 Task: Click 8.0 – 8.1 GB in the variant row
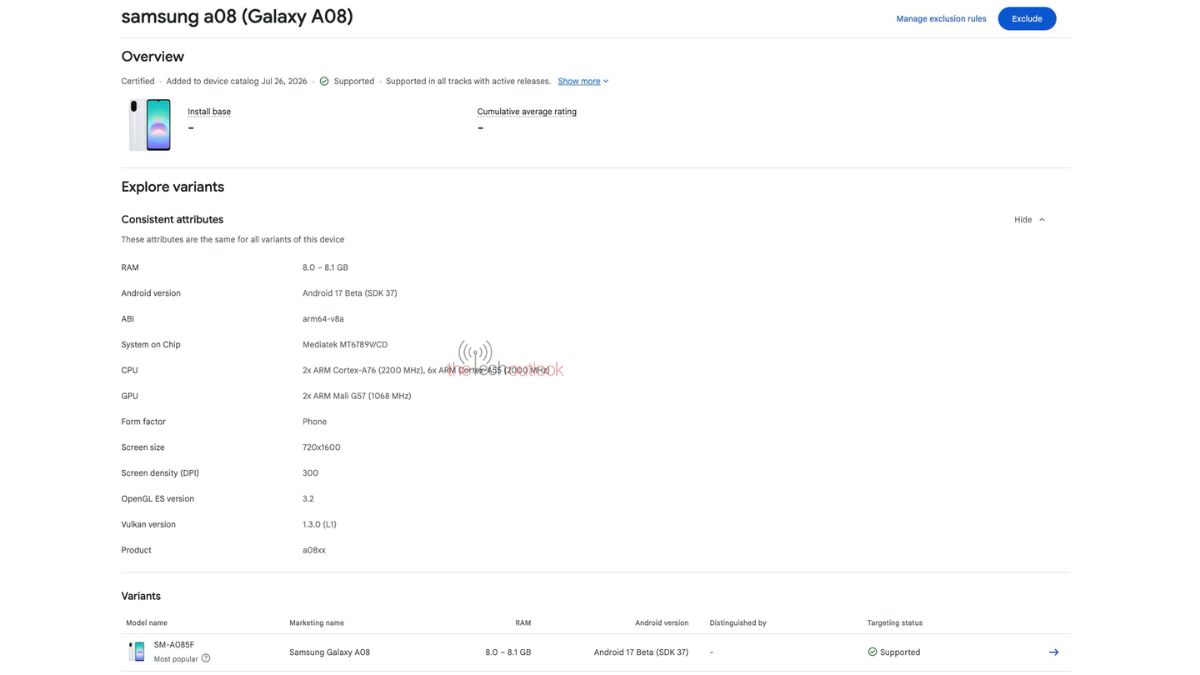coord(508,652)
